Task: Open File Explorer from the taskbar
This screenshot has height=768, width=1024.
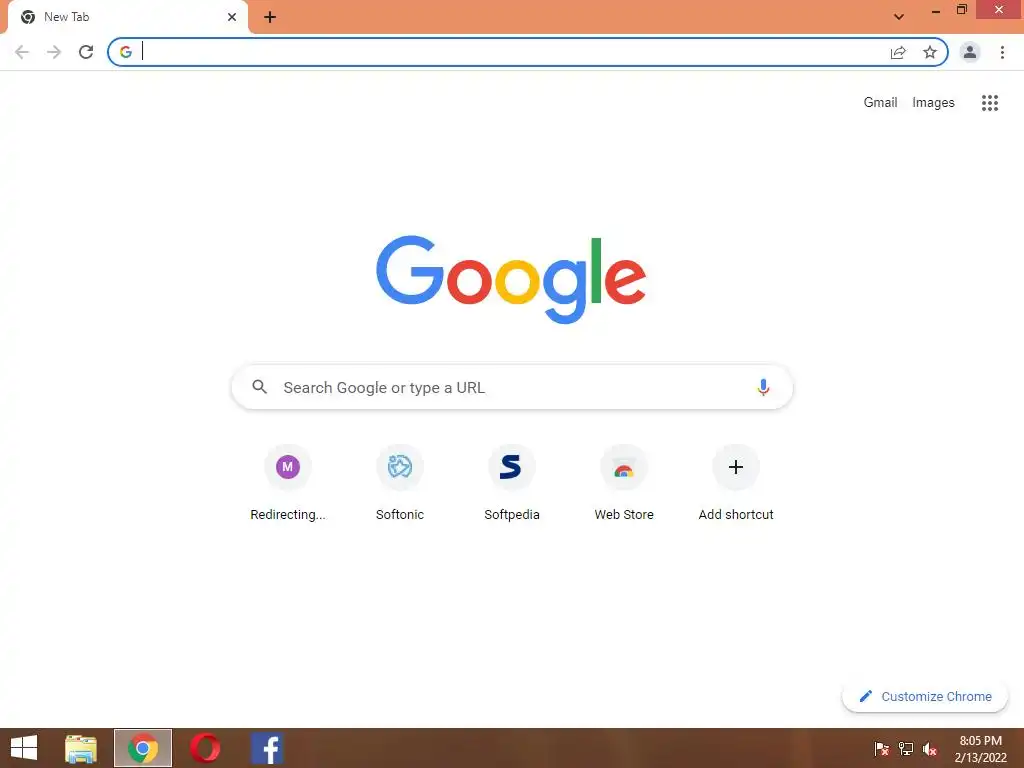Action: [81, 748]
